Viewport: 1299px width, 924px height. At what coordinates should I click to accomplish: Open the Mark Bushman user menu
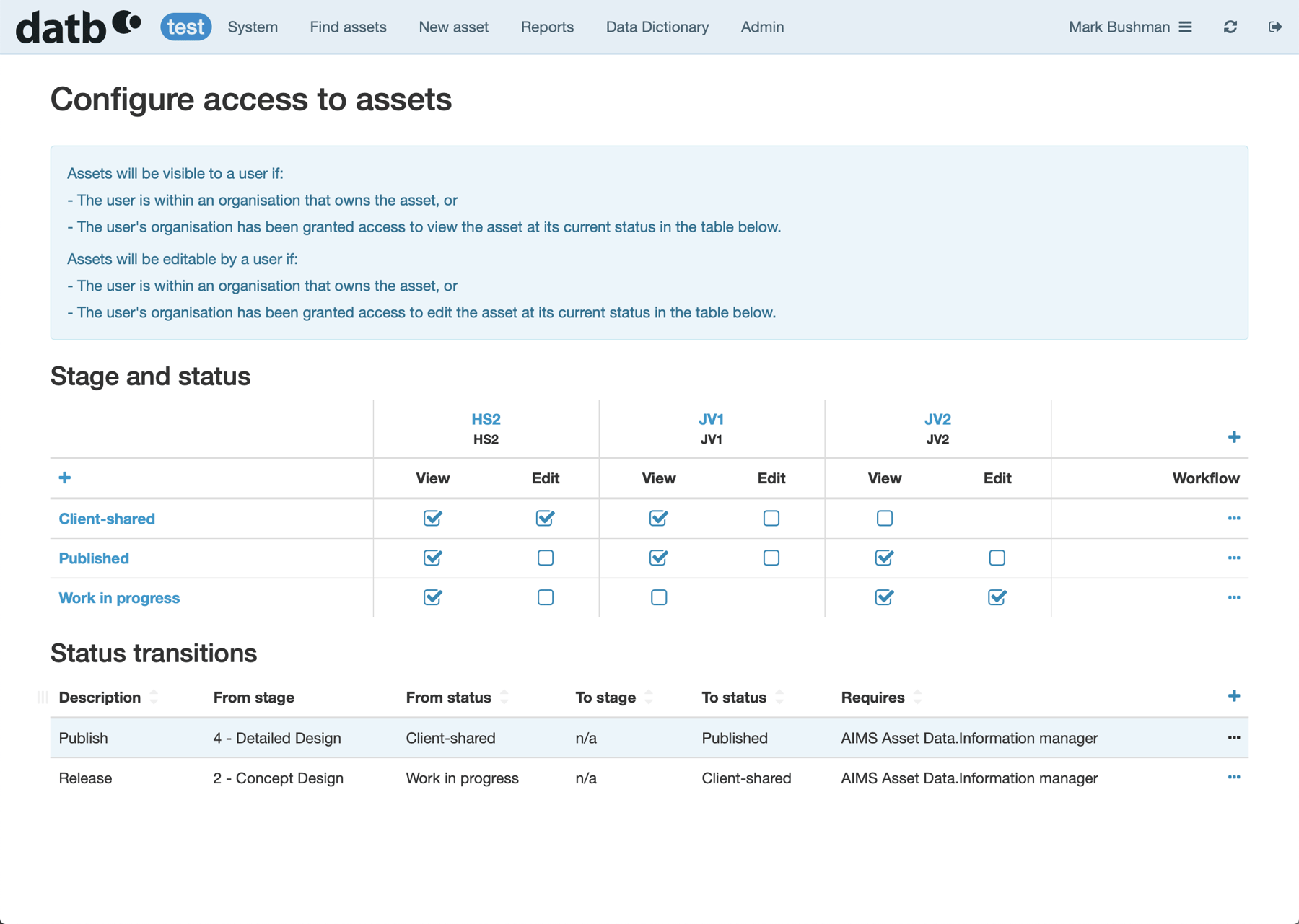click(x=1129, y=27)
